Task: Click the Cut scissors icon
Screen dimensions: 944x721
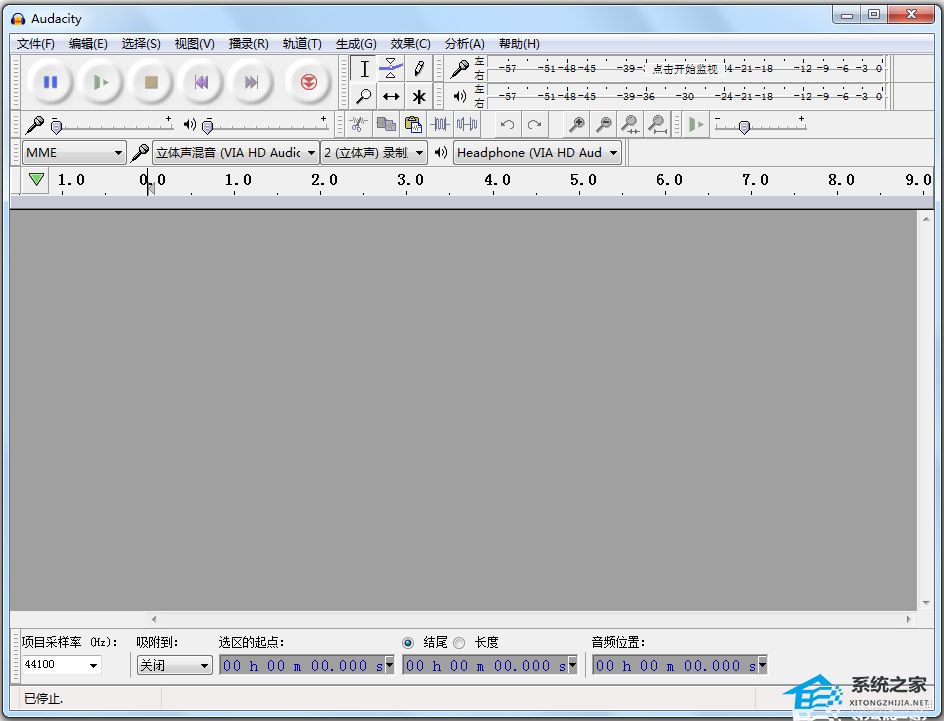Action: click(x=358, y=125)
